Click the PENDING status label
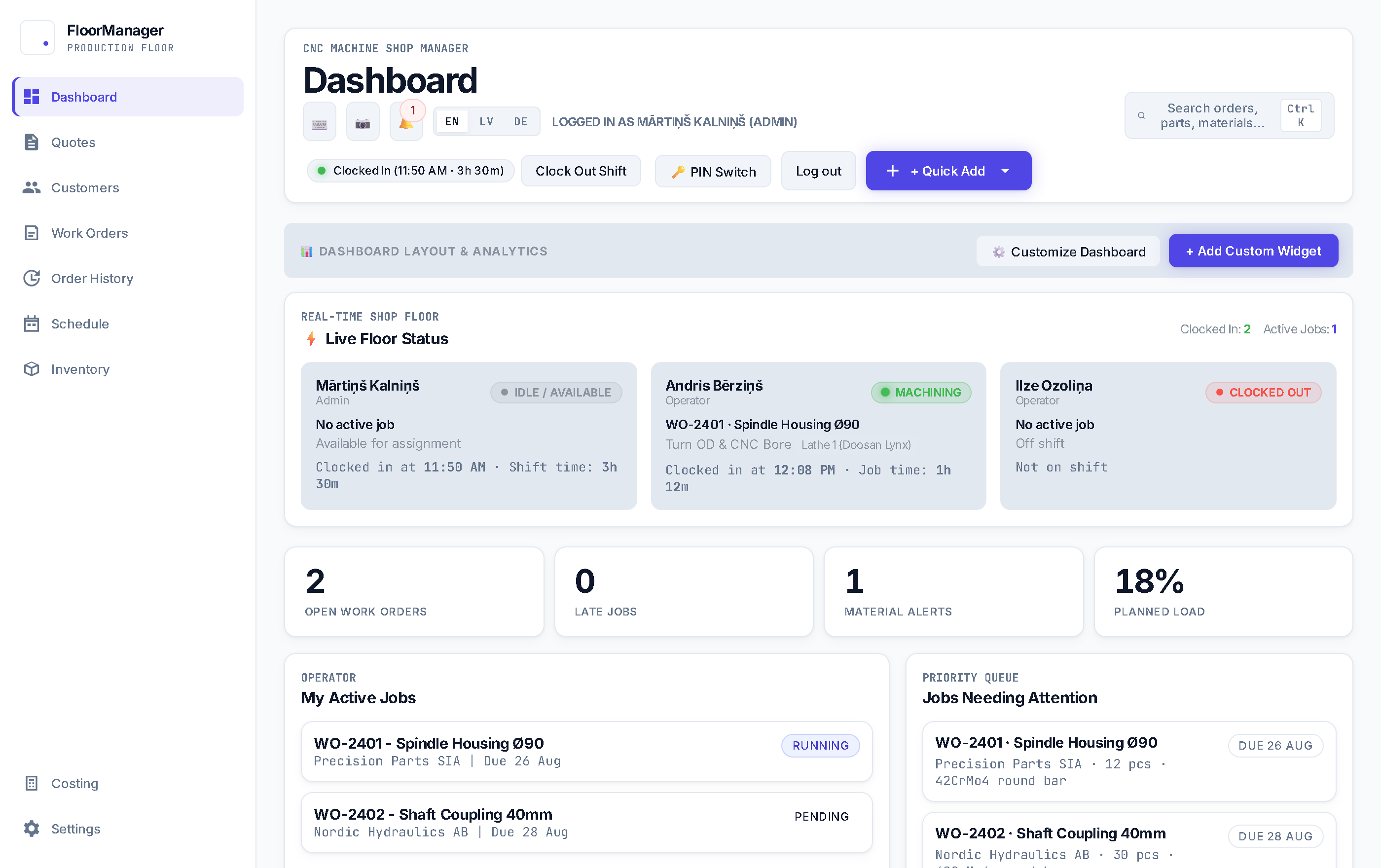 [821, 816]
